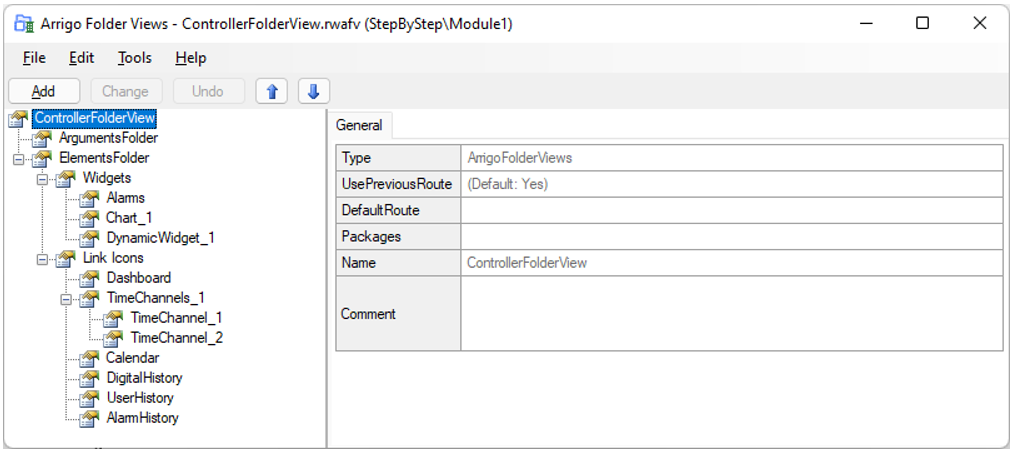Click the Chart_1 node icon
This screenshot has height=454, width=1016.
[89, 218]
